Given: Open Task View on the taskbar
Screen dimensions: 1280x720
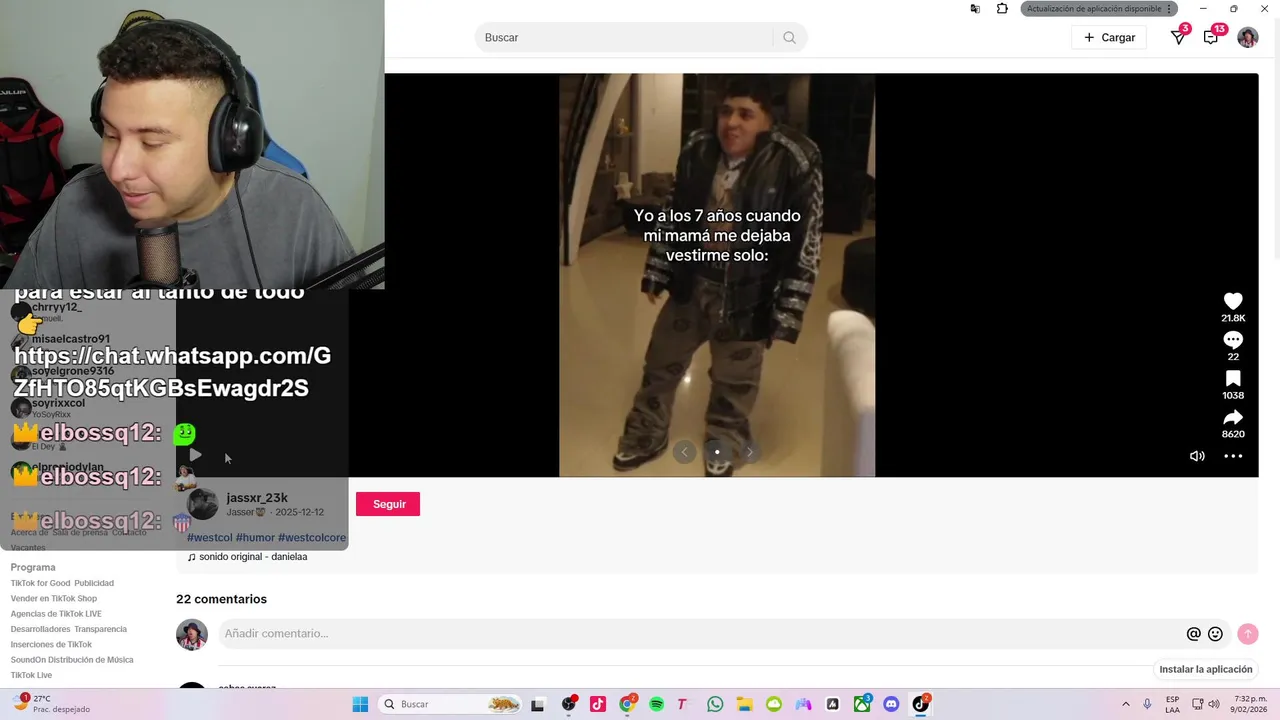Looking at the screenshot, I should (537, 704).
